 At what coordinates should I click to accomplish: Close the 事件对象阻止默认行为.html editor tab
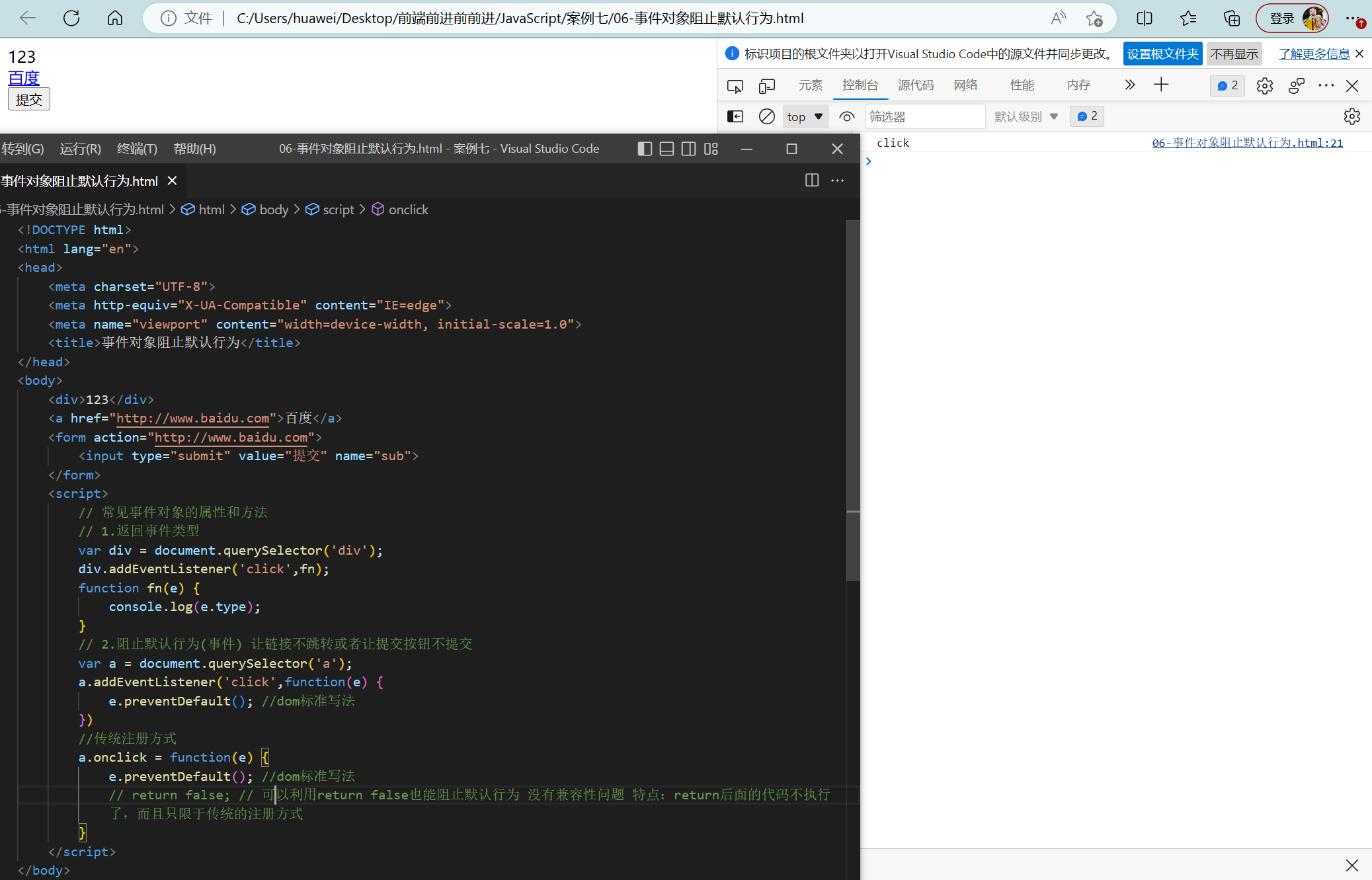(x=172, y=180)
